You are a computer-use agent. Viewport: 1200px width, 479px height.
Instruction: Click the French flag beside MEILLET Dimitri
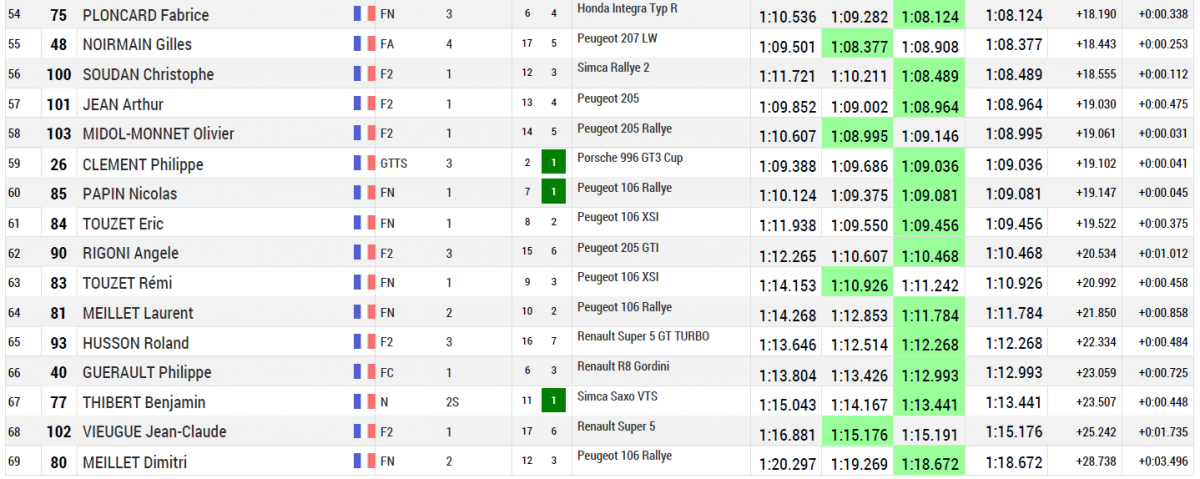[365, 462]
